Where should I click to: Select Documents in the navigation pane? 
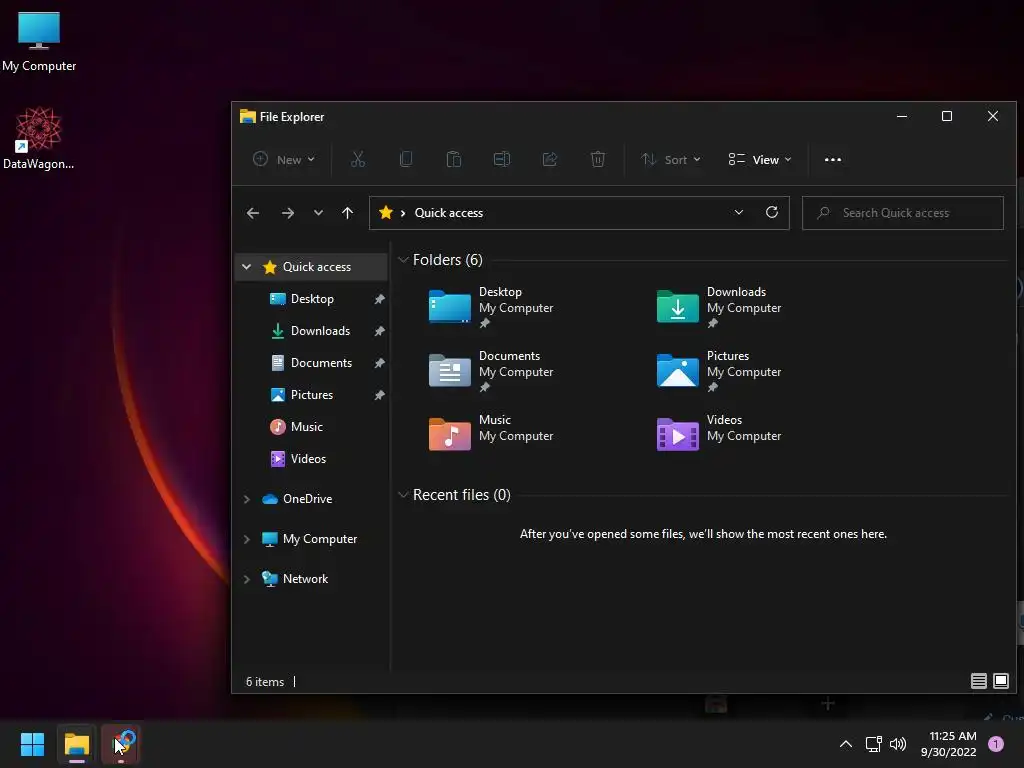pyautogui.click(x=321, y=362)
